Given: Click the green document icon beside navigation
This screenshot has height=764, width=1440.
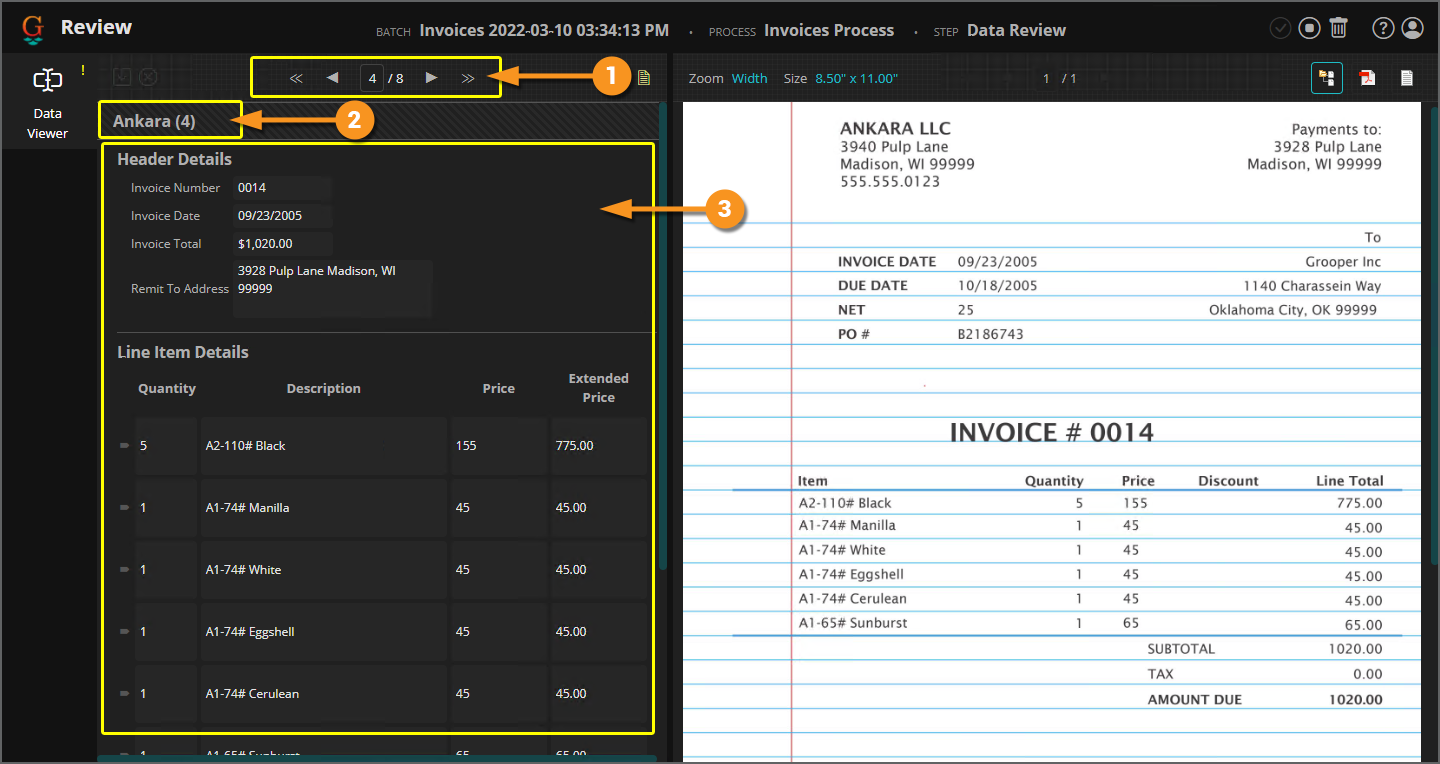Looking at the screenshot, I should pos(644,77).
